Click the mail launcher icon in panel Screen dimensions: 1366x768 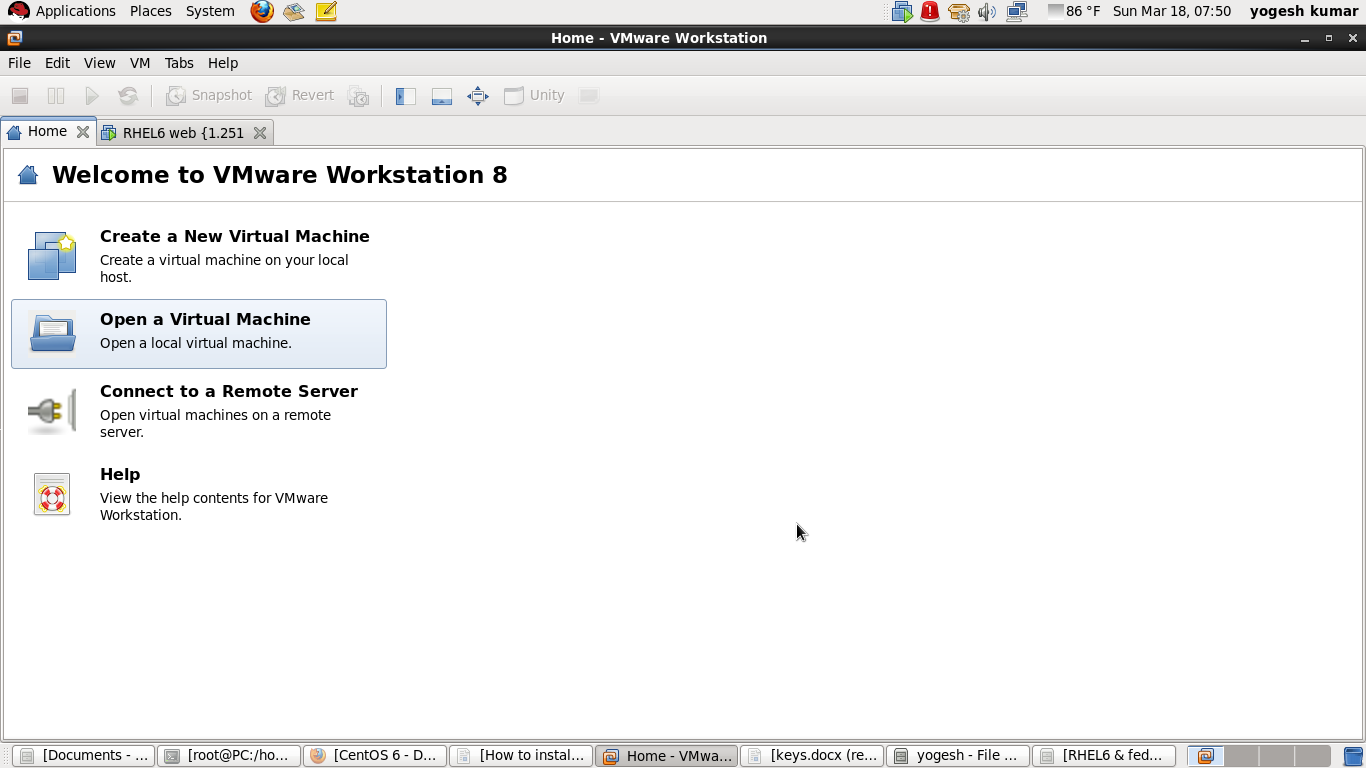294,11
